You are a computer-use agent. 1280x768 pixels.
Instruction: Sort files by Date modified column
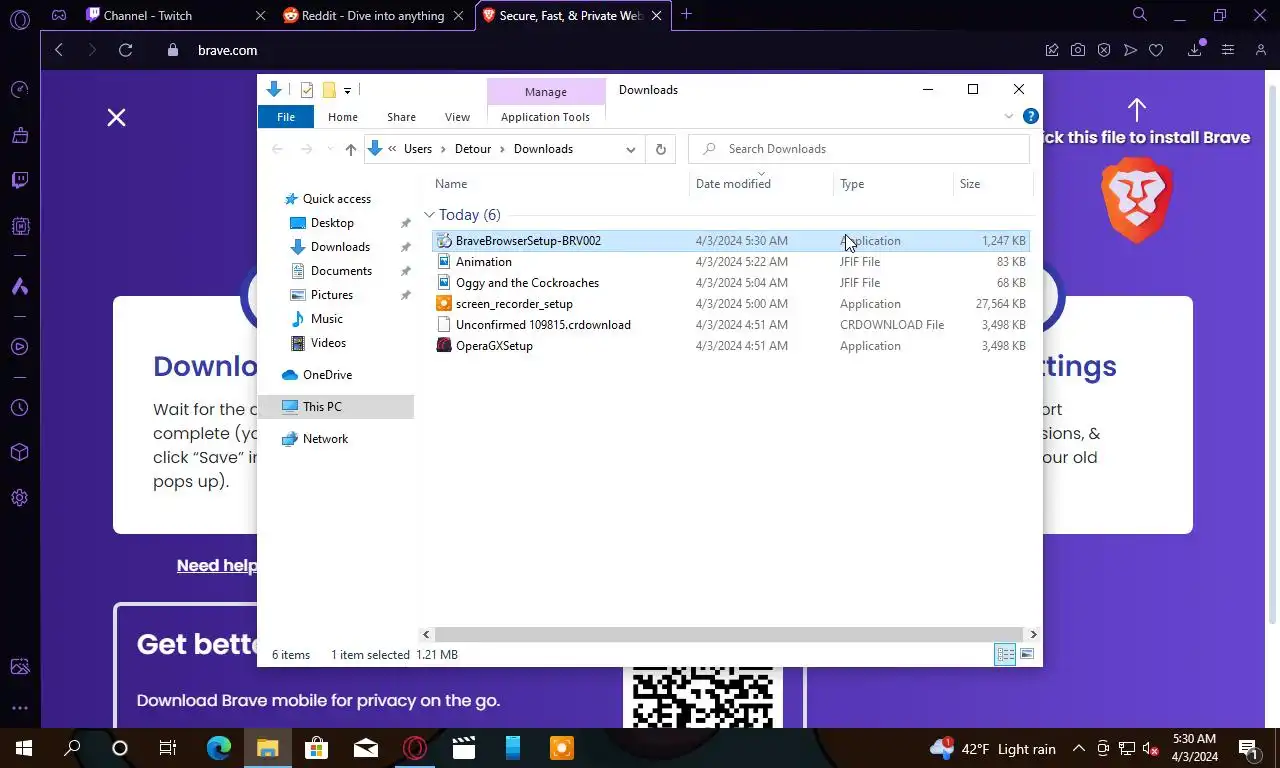[762, 184]
